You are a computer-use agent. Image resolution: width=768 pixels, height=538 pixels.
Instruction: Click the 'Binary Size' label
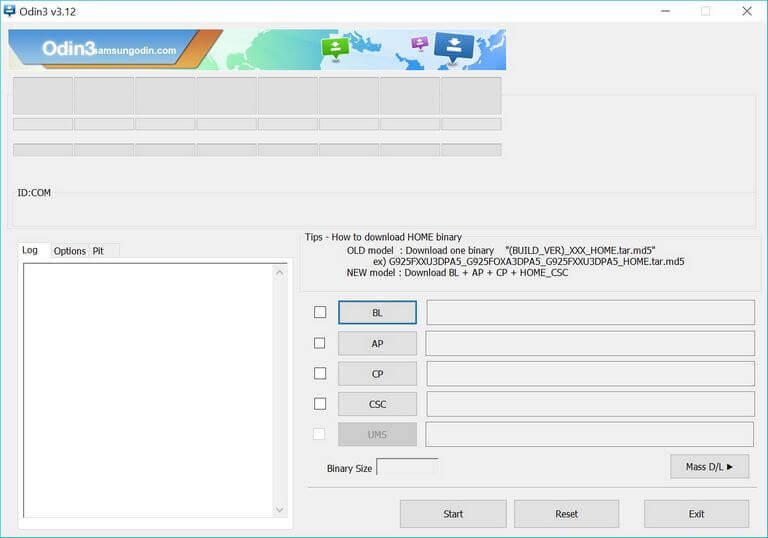click(x=349, y=468)
